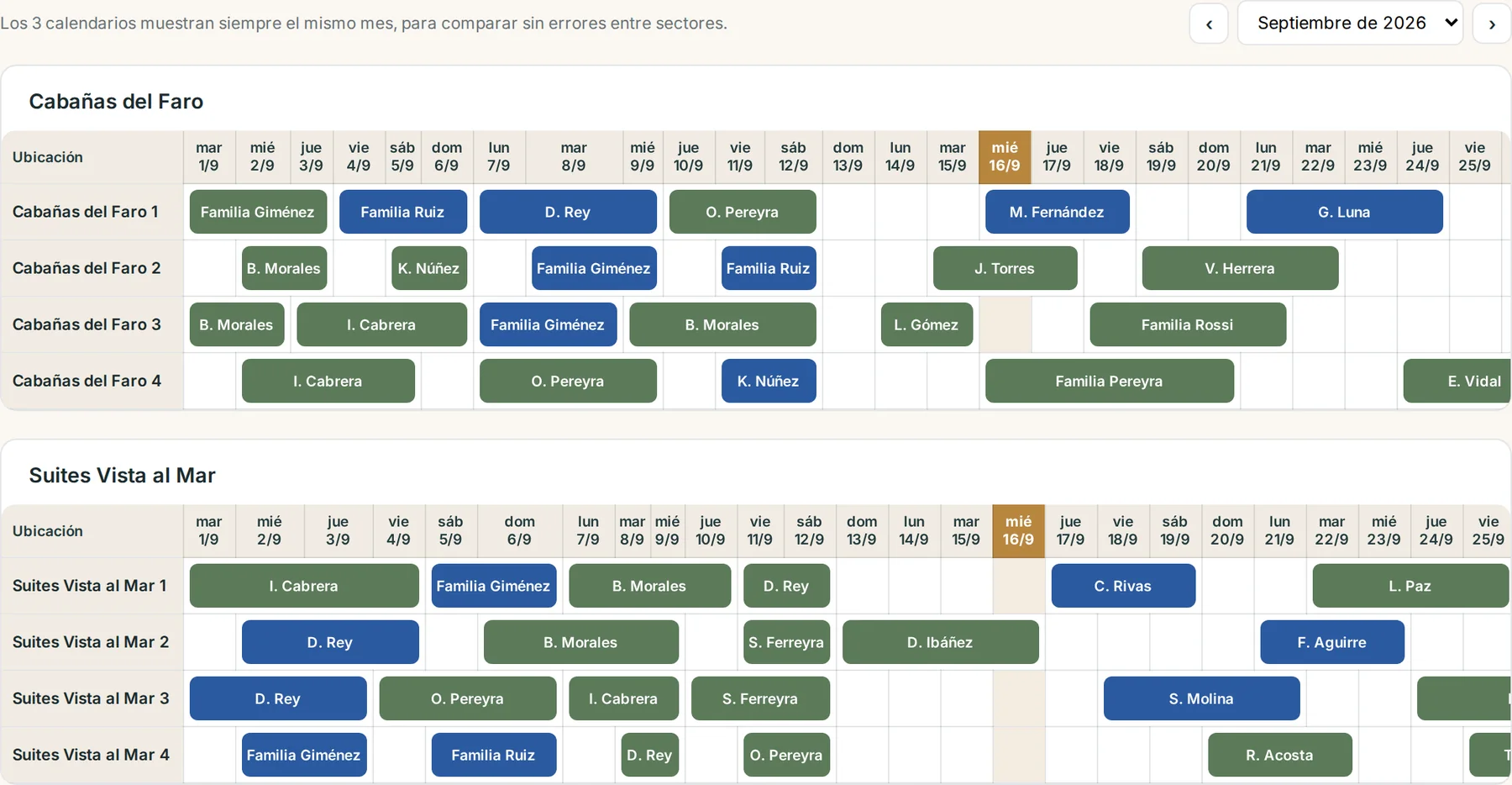Click highlighted mié 16/9 header in Suites Vista al Mar
The image size is (1512, 785).
(1018, 531)
